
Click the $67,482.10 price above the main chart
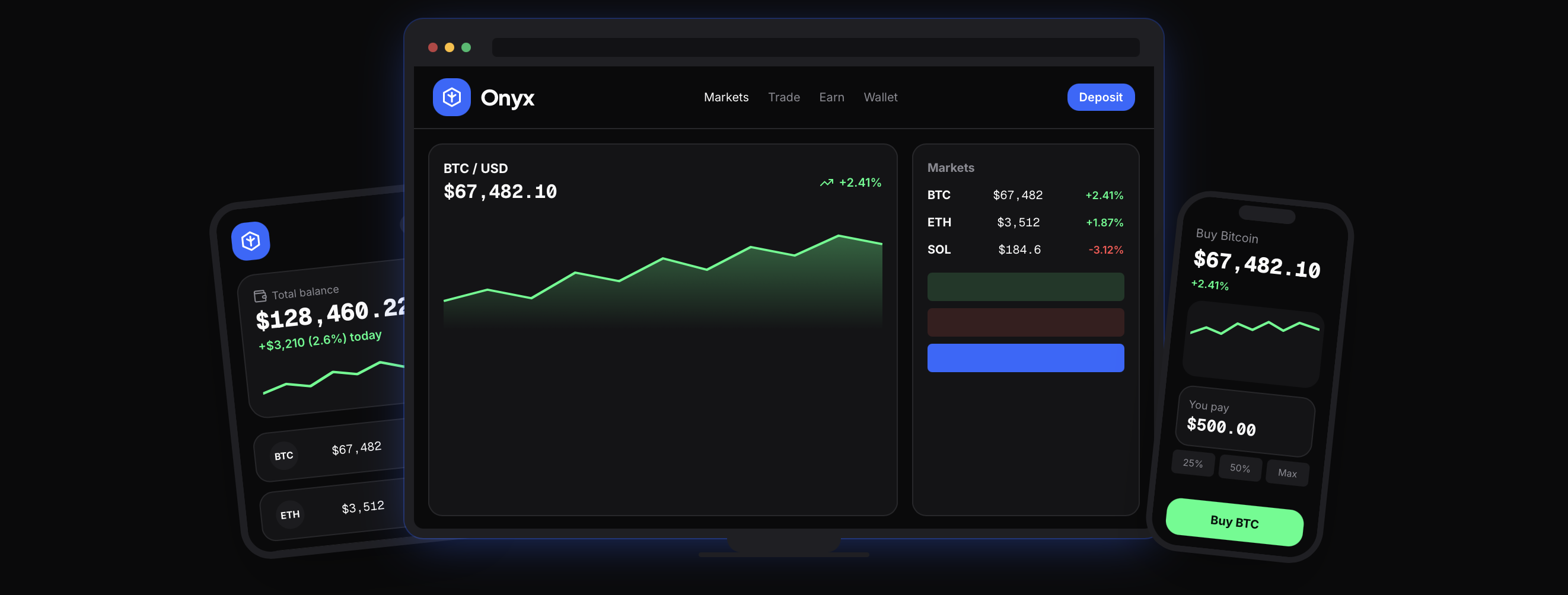pyautogui.click(x=500, y=191)
